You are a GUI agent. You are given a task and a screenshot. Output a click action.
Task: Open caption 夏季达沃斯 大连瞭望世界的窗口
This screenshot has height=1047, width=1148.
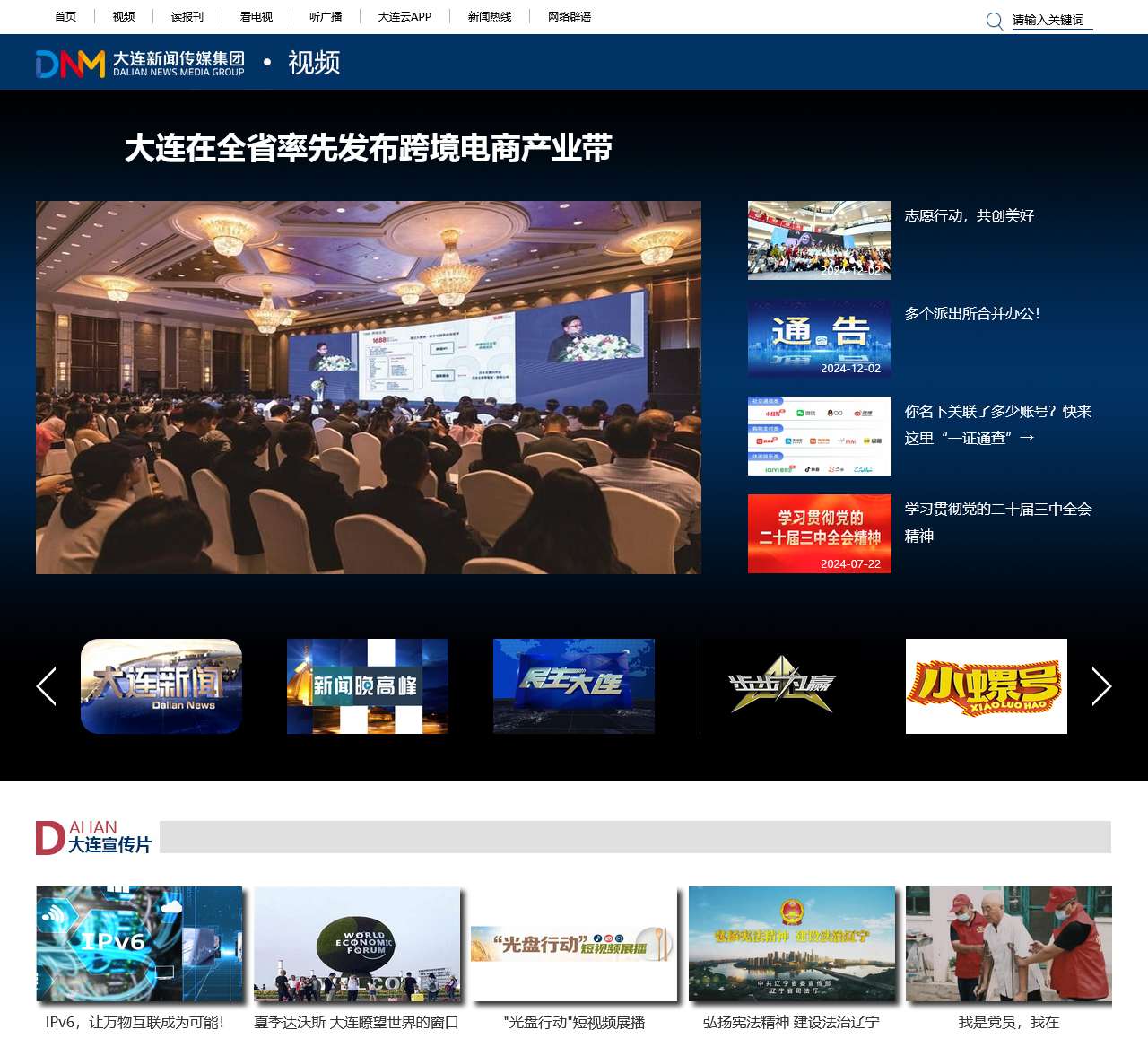357,1022
